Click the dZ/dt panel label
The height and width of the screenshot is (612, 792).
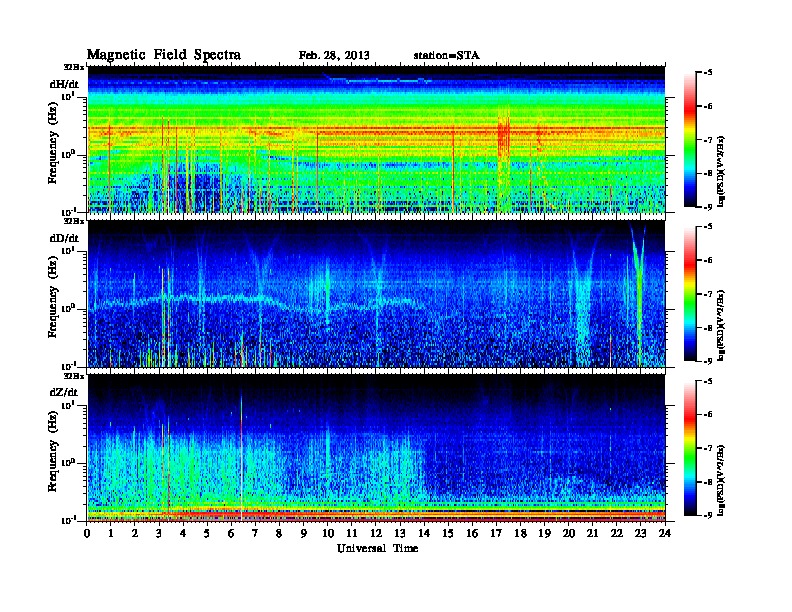64,392
